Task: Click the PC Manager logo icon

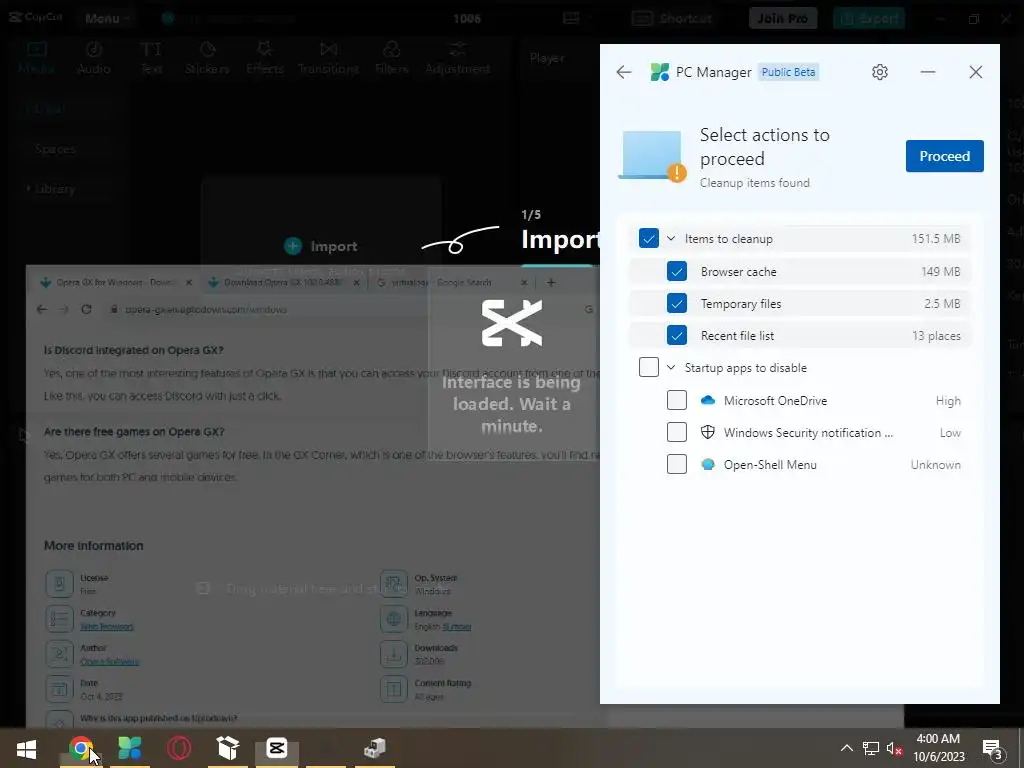Action: [660, 72]
